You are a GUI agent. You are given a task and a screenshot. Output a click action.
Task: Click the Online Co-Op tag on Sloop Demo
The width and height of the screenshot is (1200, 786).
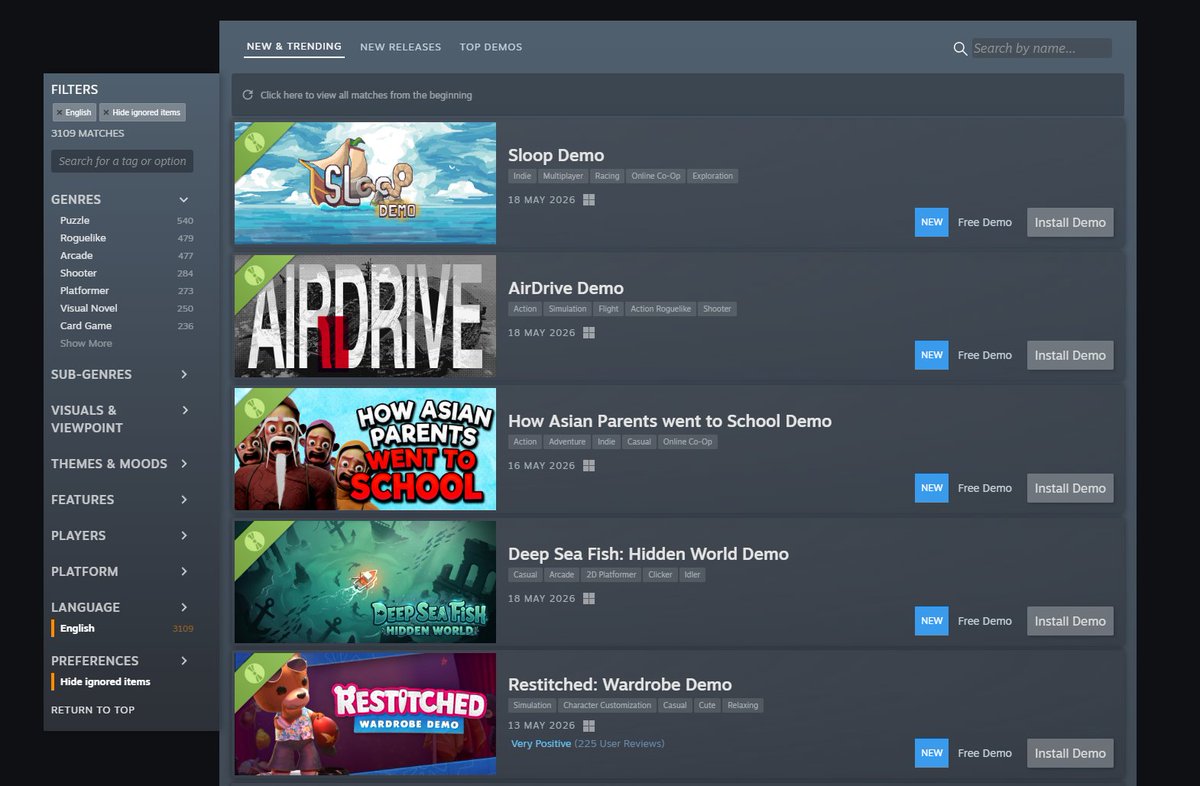[655, 176]
